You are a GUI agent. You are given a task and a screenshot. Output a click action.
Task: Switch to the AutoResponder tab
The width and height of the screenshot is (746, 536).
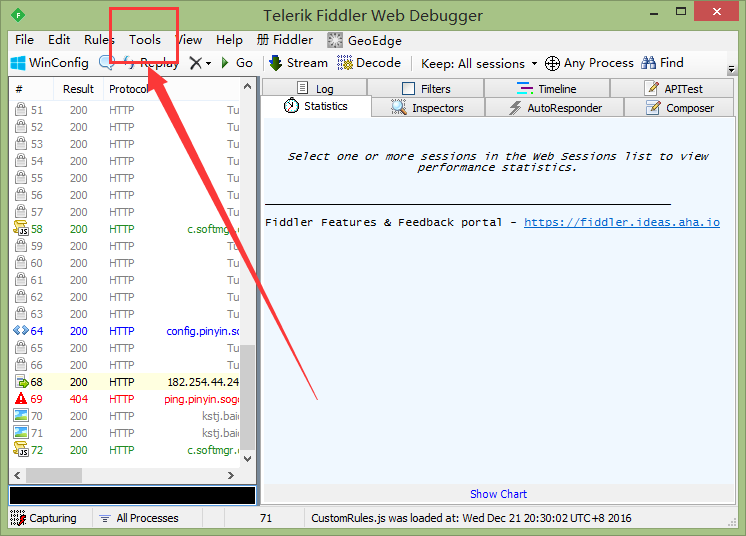(555, 108)
